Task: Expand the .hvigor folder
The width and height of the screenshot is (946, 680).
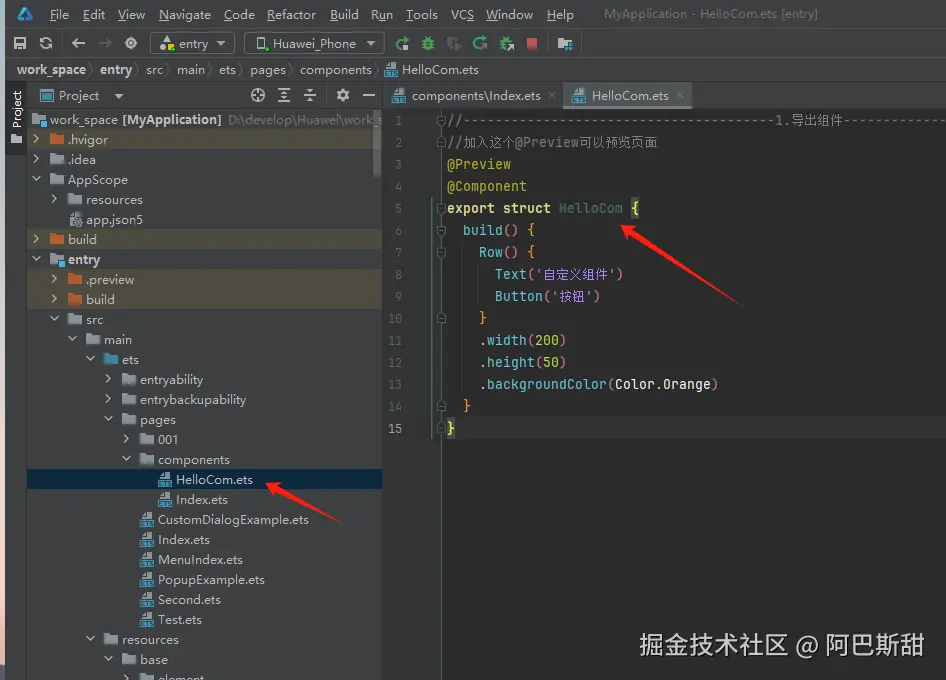Action: [36, 139]
